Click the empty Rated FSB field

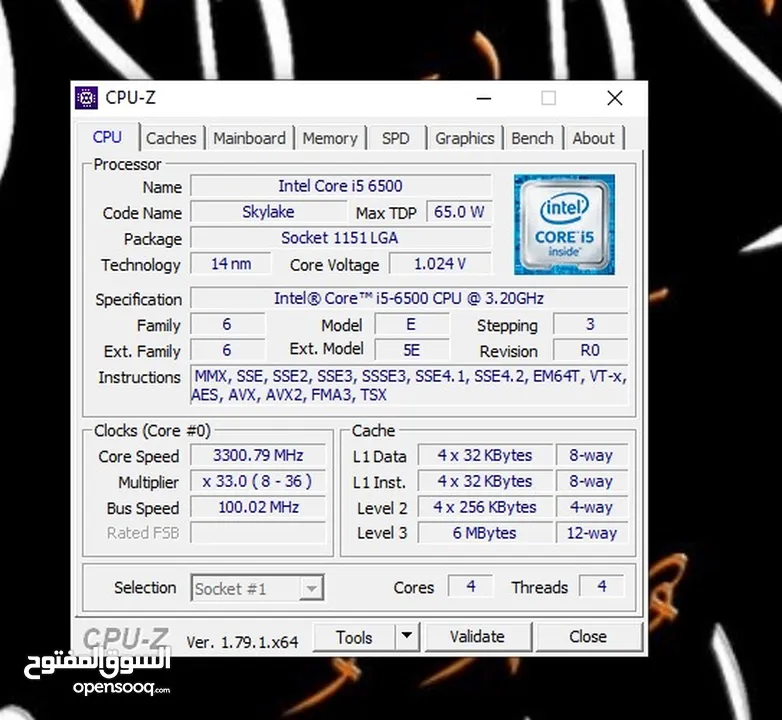[x=258, y=533]
